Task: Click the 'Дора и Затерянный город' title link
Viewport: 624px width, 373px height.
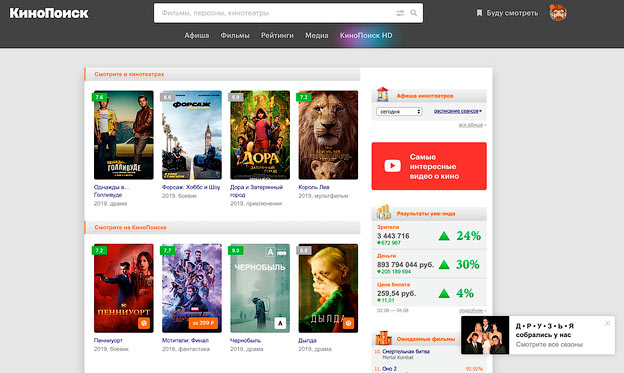Action: [256, 191]
